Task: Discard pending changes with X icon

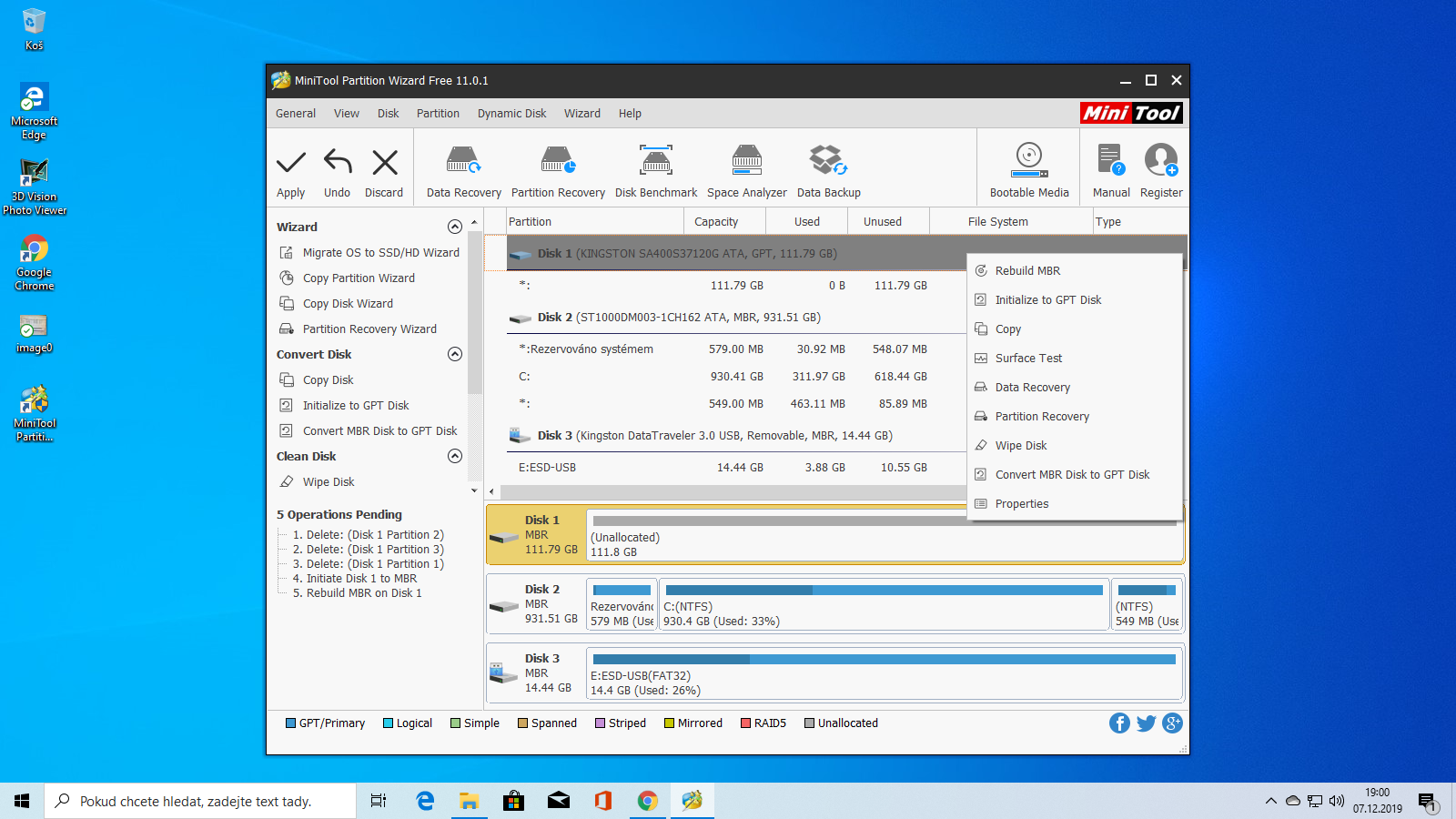Action: coord(385,163)
